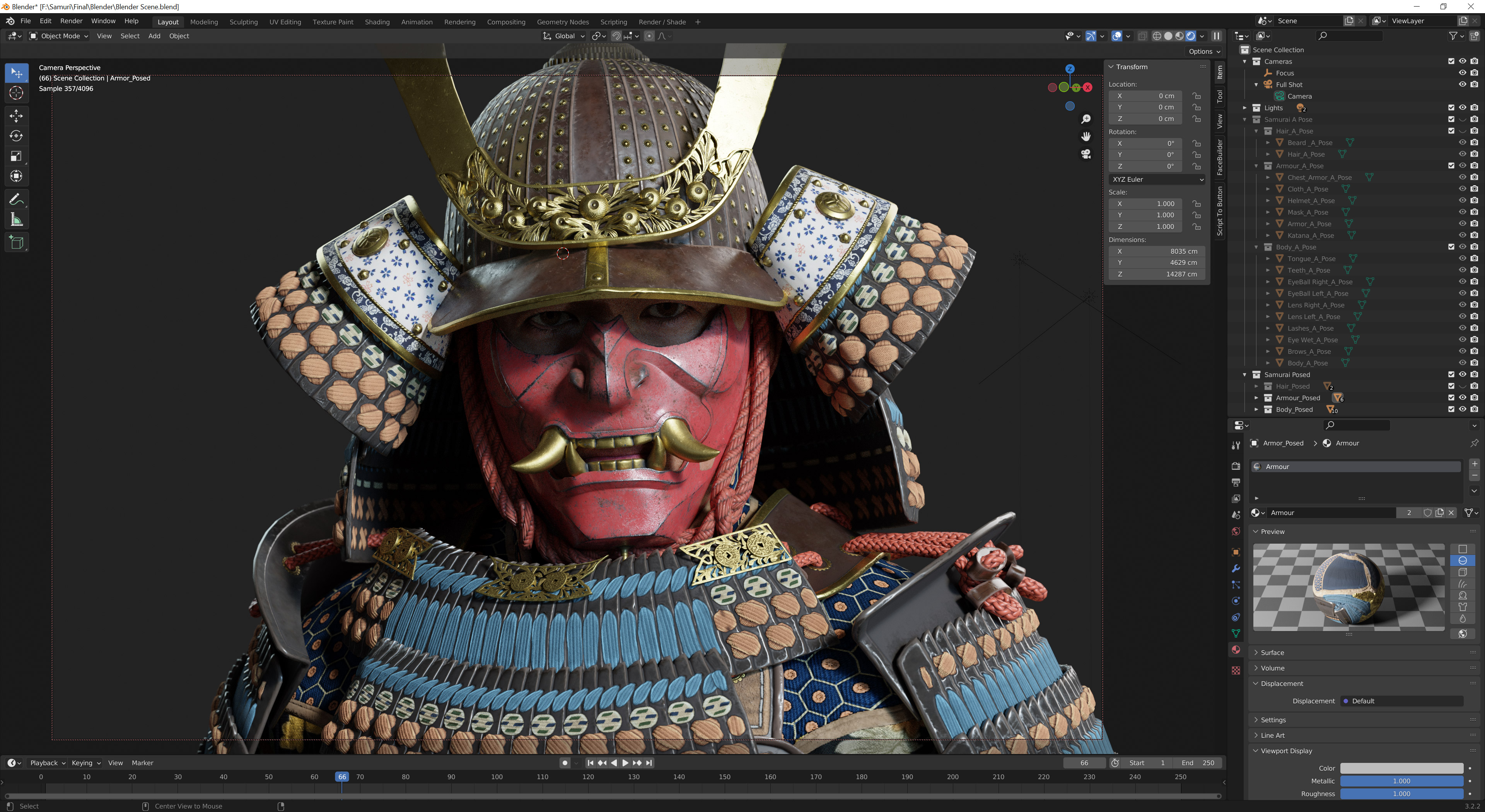The height and width of the screenshot is (812, 1485).
Task: Switch to Material Properties tab
Action: tap(1236, 650)
